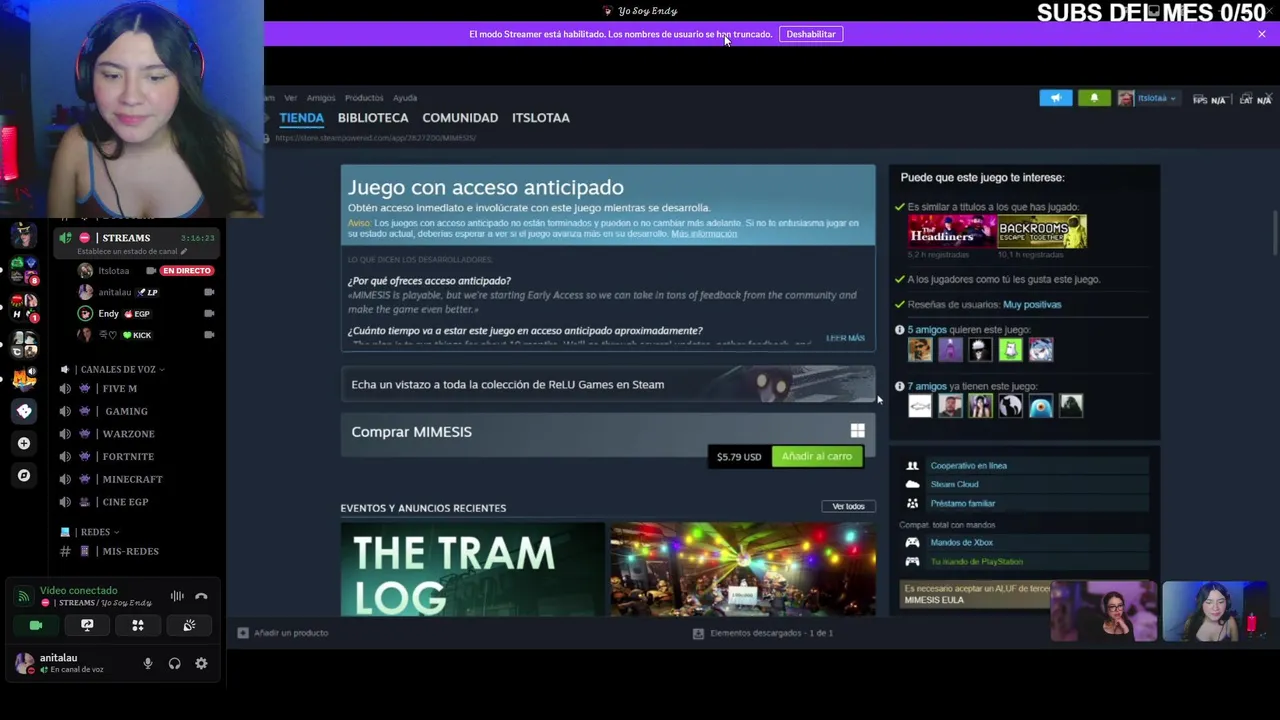Image resolution: width=1280 pixels, height=720 pixels.
Task: Open Backrooms Escape Together capsule
Action: [x=1042, y=232]
